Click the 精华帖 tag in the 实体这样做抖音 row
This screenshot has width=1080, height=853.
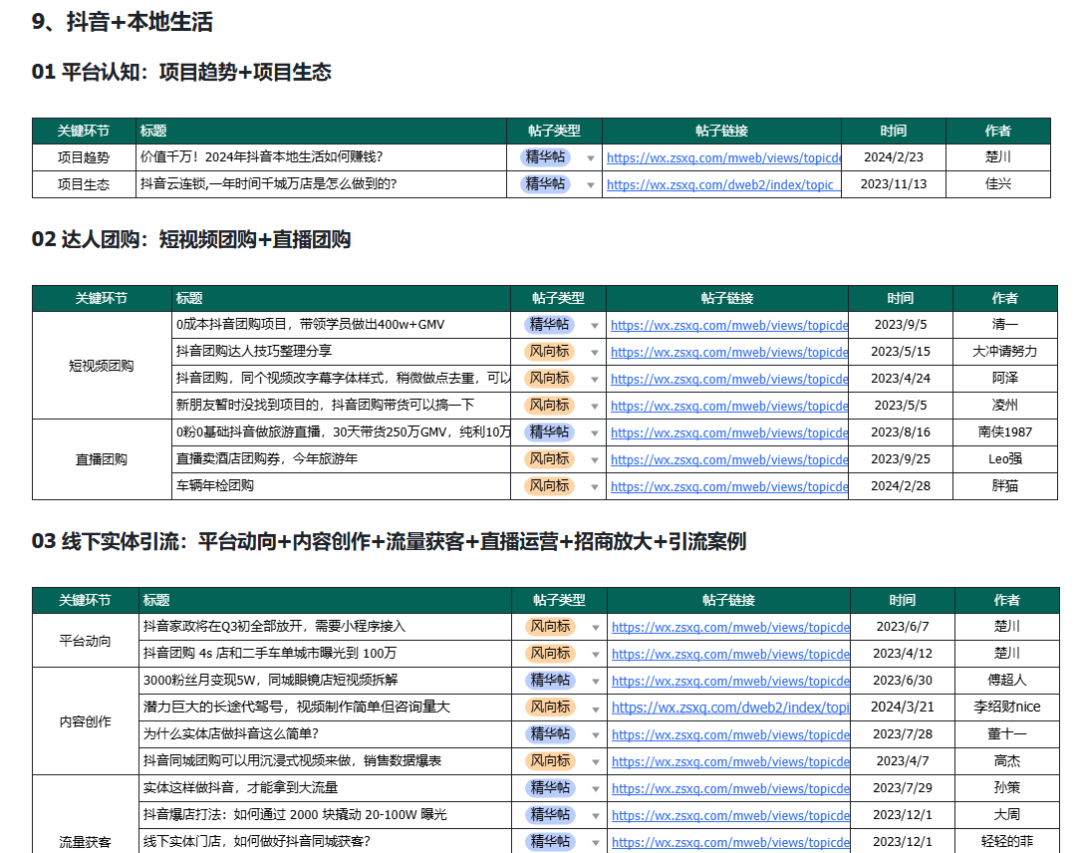(x=550, y=788)
